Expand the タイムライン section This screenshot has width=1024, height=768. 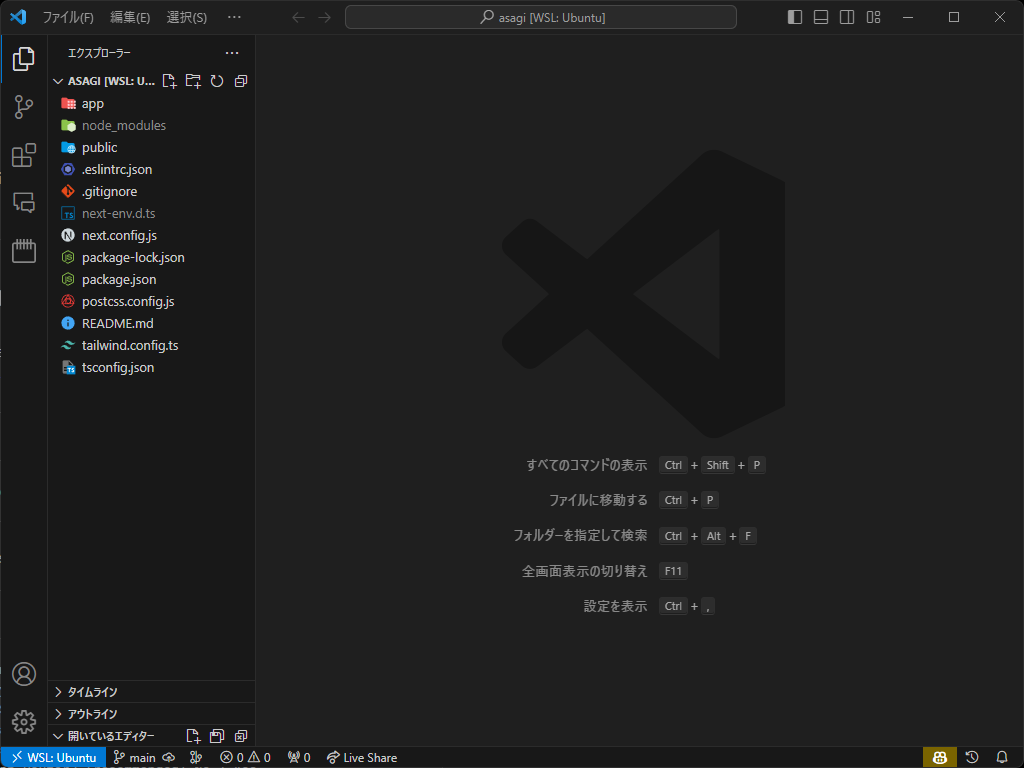(152, 692)
